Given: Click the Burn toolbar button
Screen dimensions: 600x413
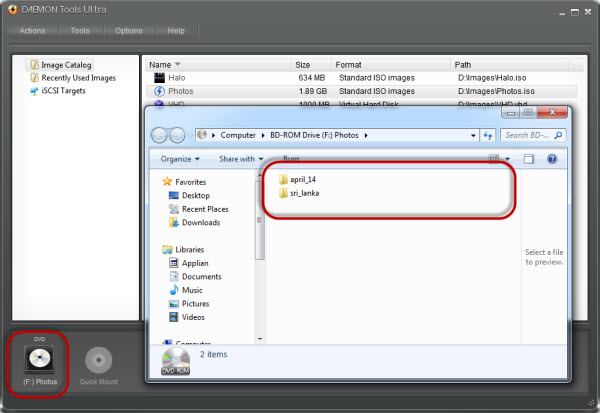Looking at the screenshot, I should pyautogui.click(x=291, y=158).
